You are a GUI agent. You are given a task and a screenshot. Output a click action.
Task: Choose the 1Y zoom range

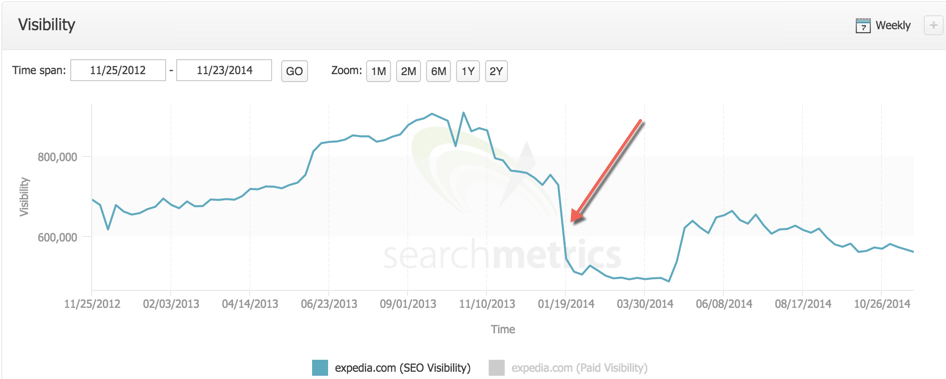(x=468, y=71)
